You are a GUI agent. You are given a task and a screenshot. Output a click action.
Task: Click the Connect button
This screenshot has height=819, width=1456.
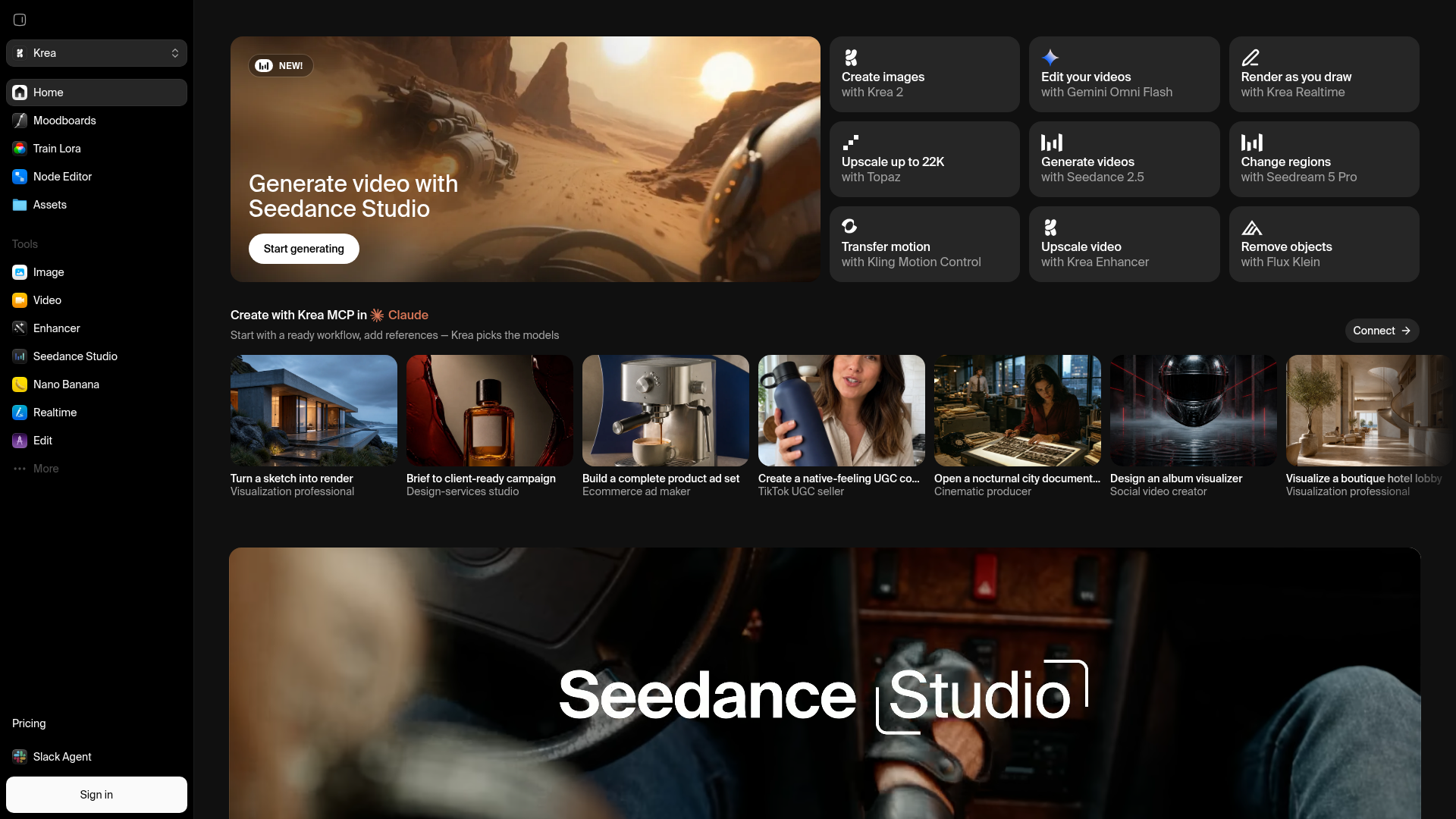(x=1382, y=331)
